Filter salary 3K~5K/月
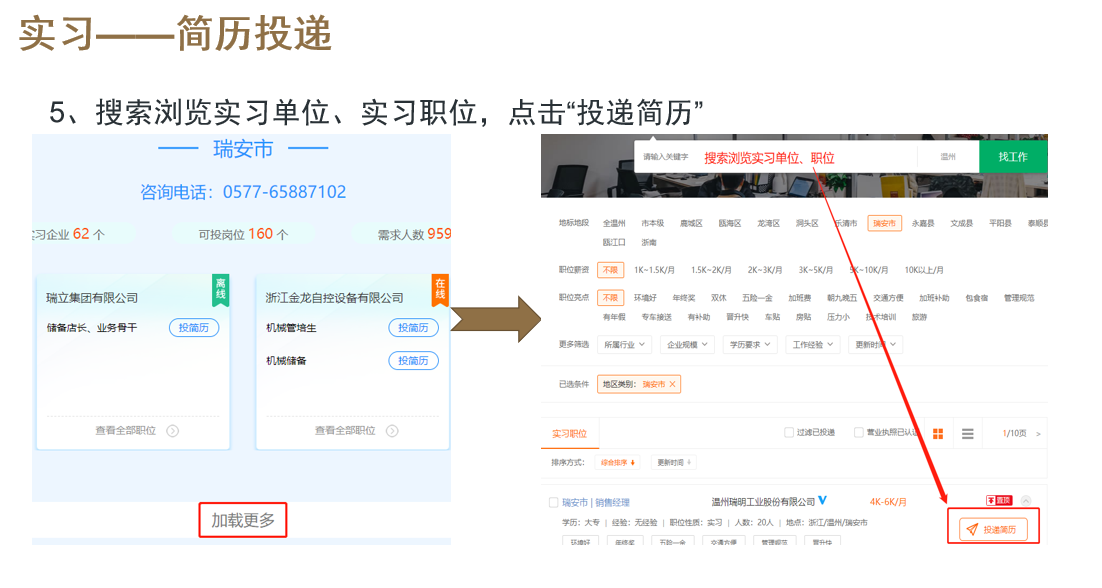 (816, 270)
